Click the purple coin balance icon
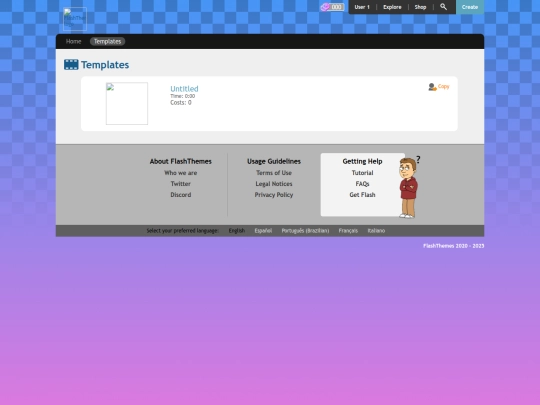 pyautogui.click(x=325, y=7)
